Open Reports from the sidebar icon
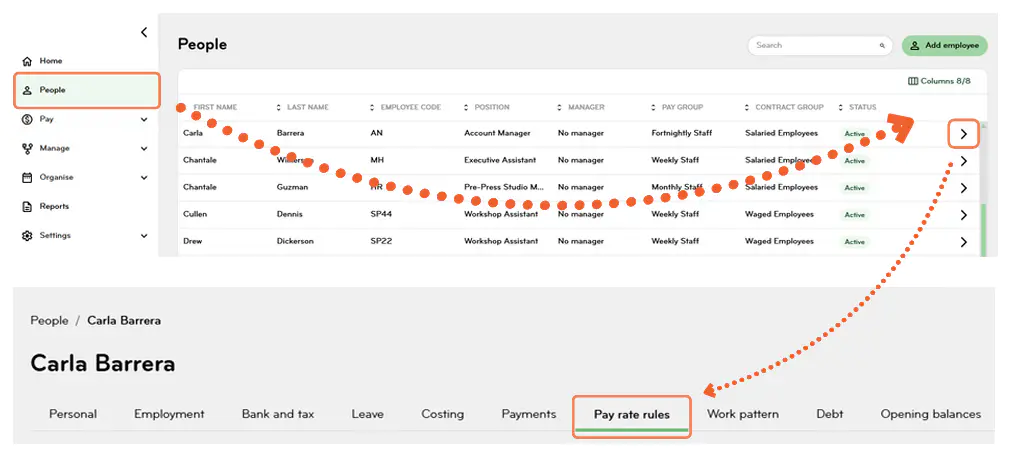Image resolution: width=1010 pixels, height=454 pixels. click(27, 206)
